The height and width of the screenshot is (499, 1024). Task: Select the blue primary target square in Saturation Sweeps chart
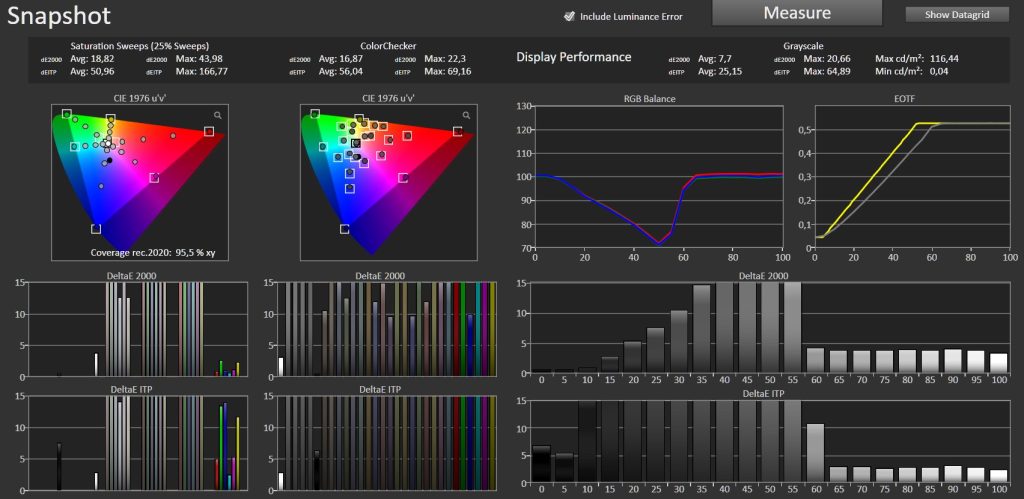click(96, 229)
